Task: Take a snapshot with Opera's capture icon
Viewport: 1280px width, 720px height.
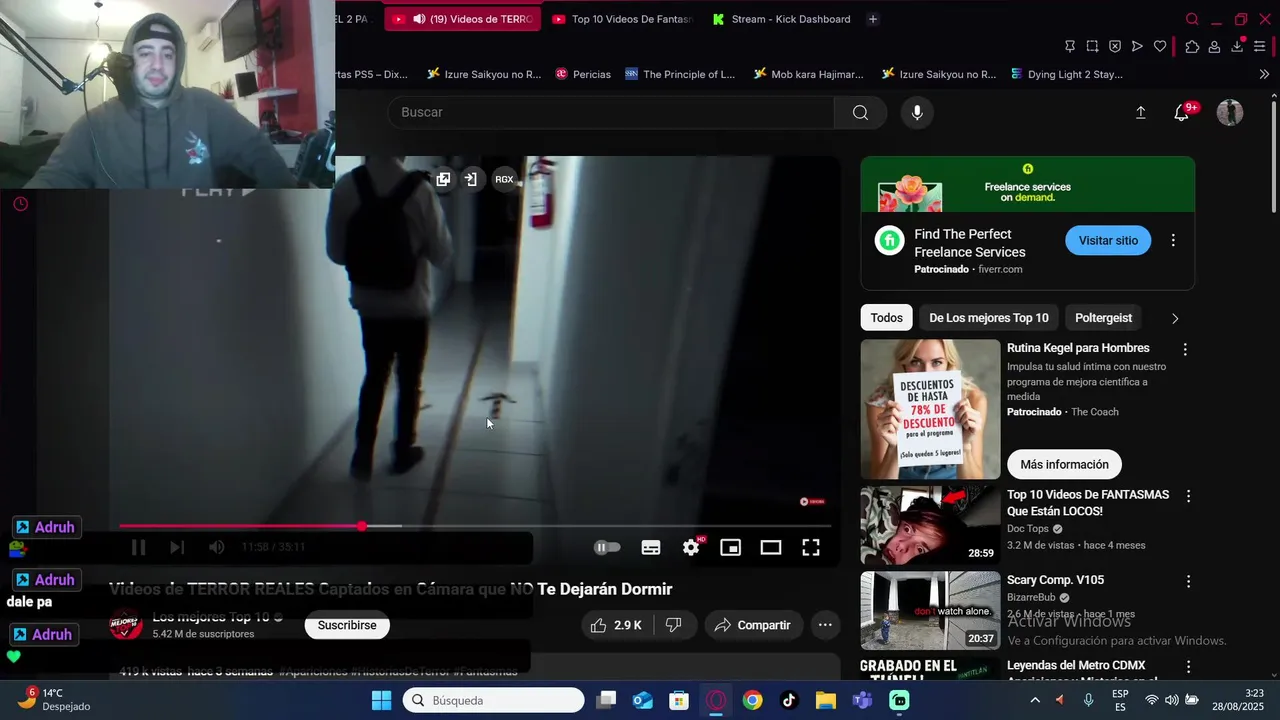Action: pos(1092,46)
